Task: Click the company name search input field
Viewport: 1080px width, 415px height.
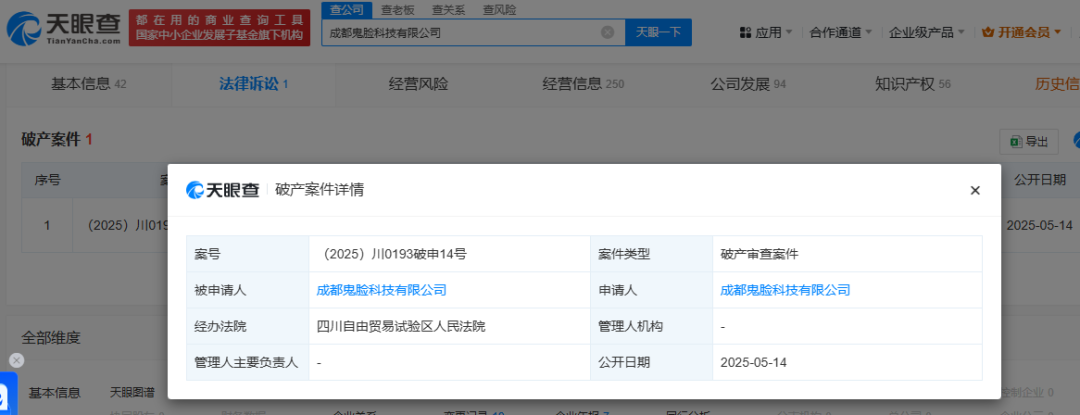Action: [460, 32]
